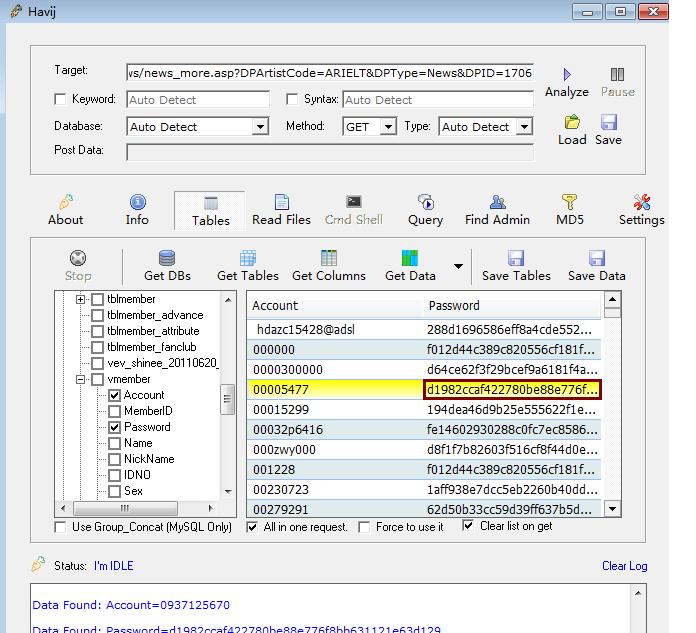
Task: Click the Analyze play icon
Action: coord(567,74)
